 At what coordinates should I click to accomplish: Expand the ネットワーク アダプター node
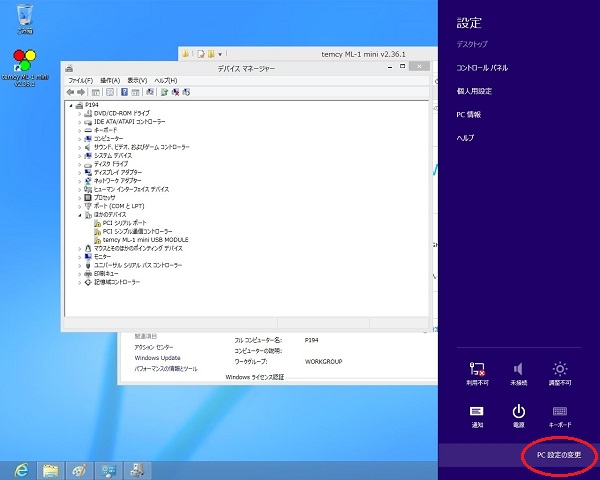(80, 181)
